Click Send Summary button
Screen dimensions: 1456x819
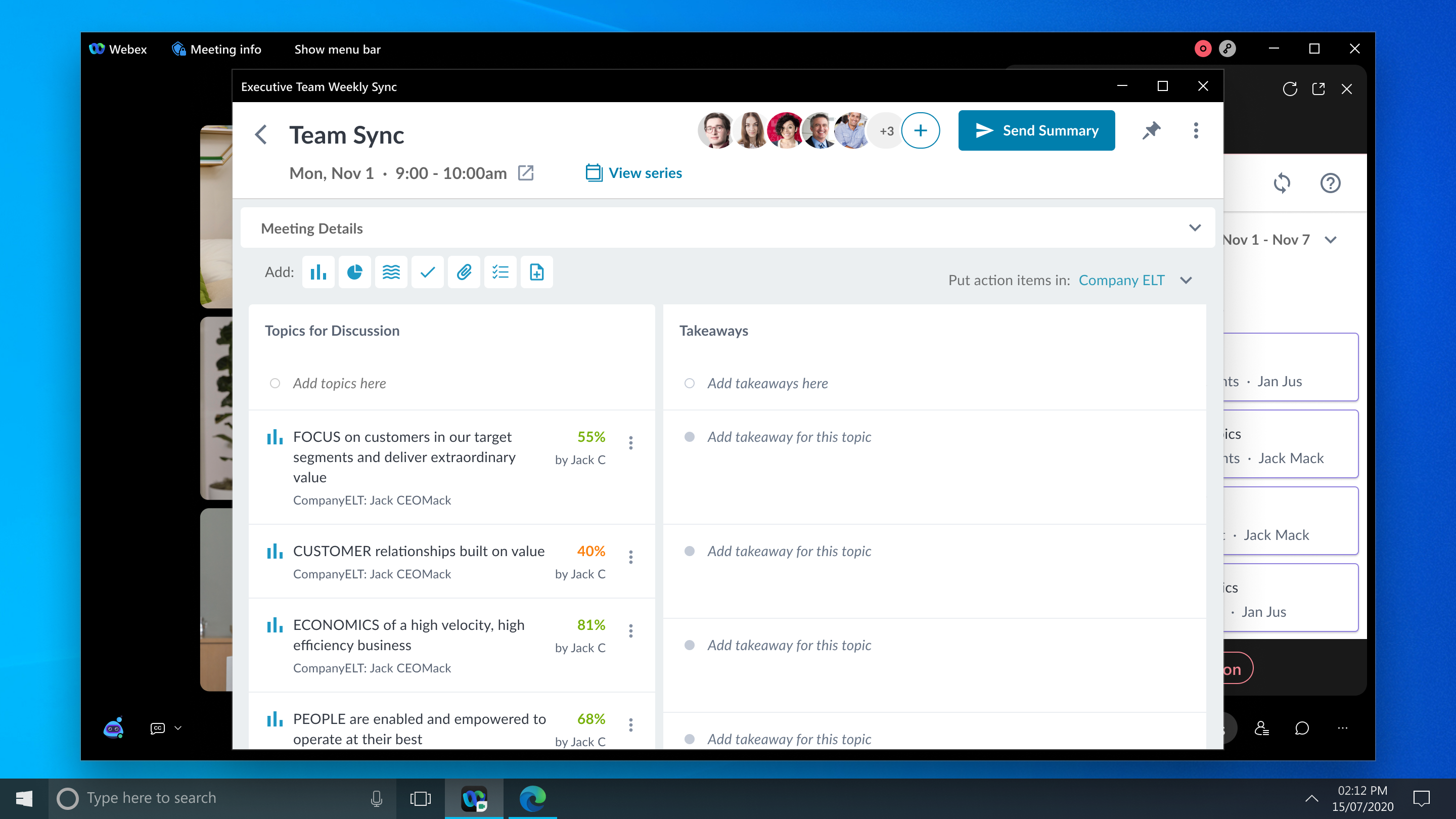tap(1036, 130)
